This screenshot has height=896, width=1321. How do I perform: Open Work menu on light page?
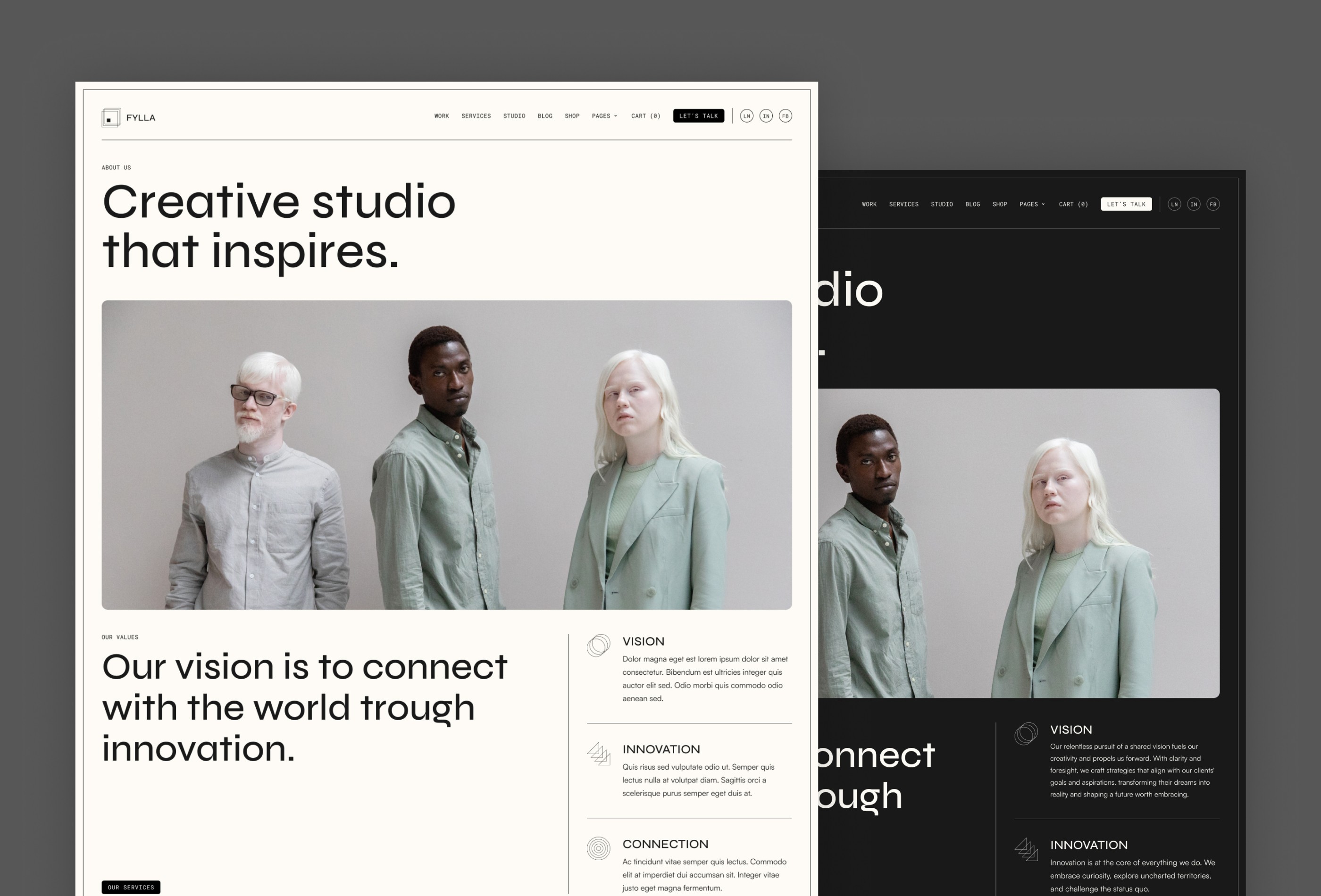pyautogui.click(x=442, y=116)
